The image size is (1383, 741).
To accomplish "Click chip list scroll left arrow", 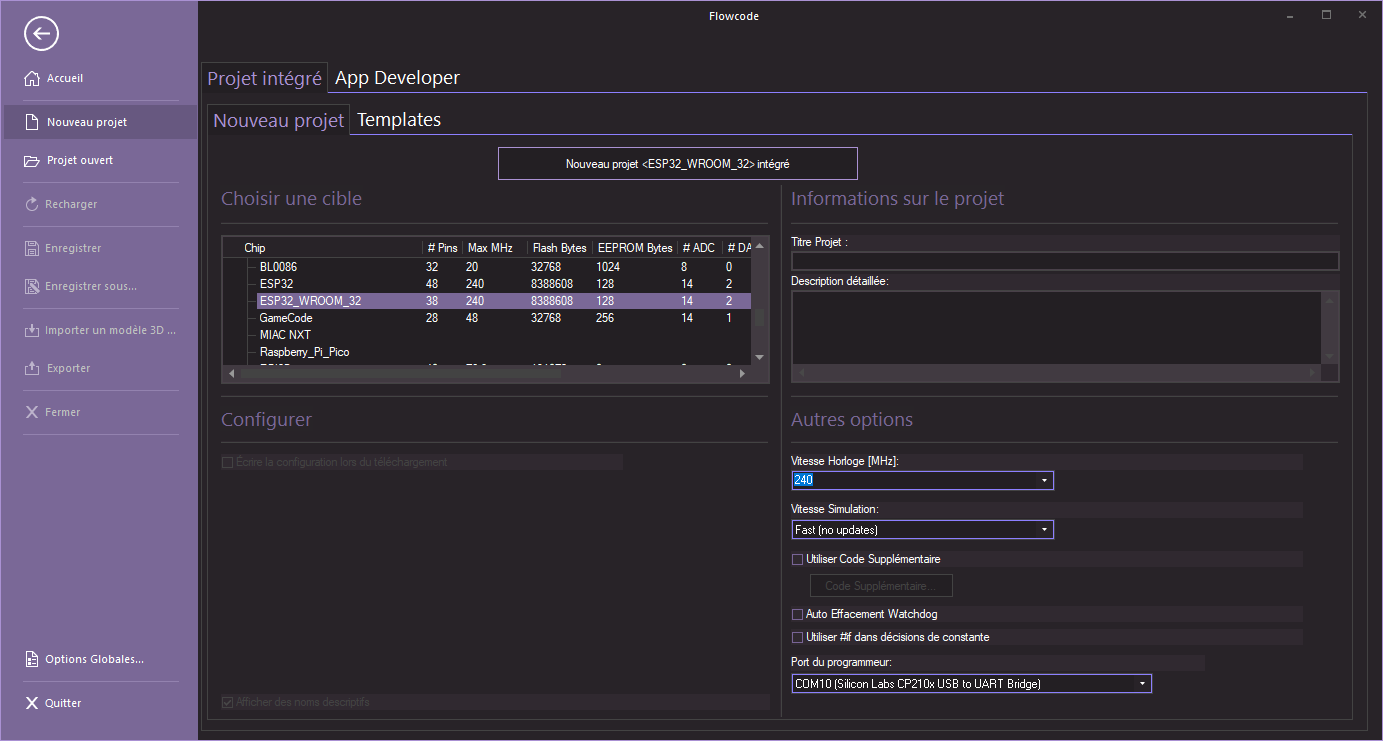I will coord(232,374).
